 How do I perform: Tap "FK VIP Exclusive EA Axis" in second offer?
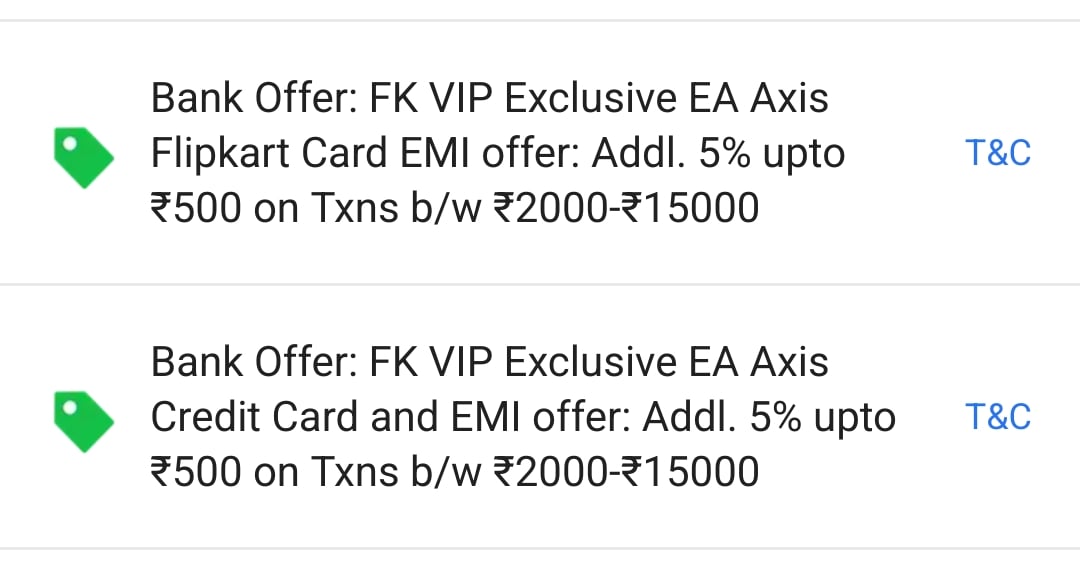[599, 362]
